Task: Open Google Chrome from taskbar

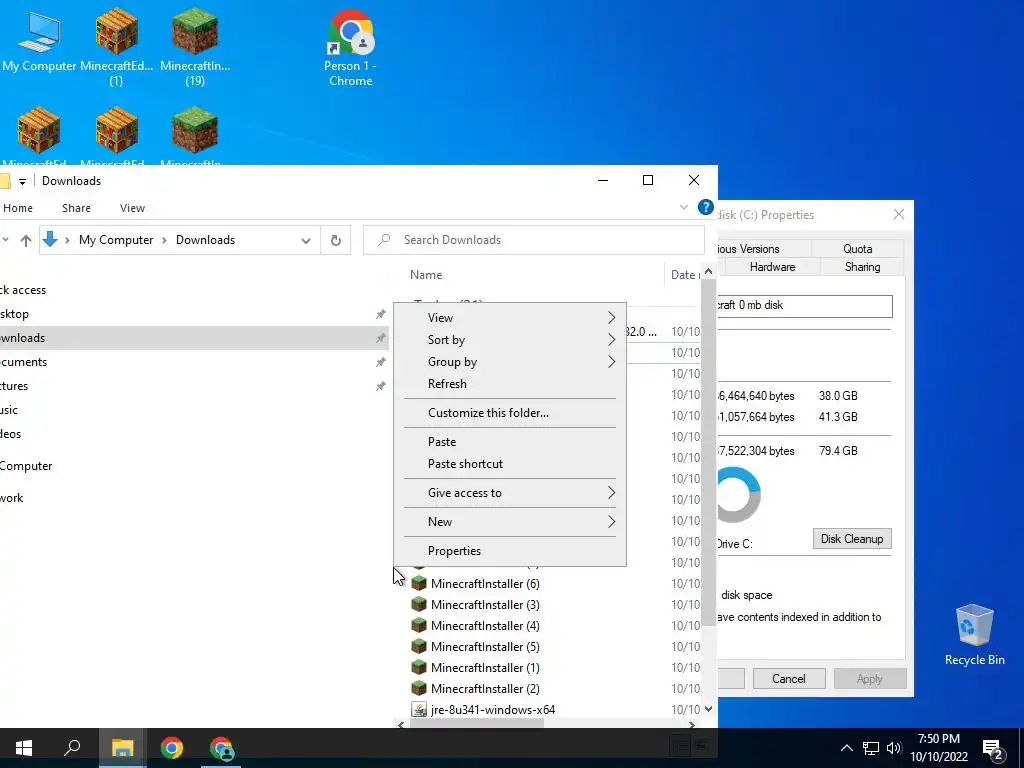Action: (x=172, y=748)
